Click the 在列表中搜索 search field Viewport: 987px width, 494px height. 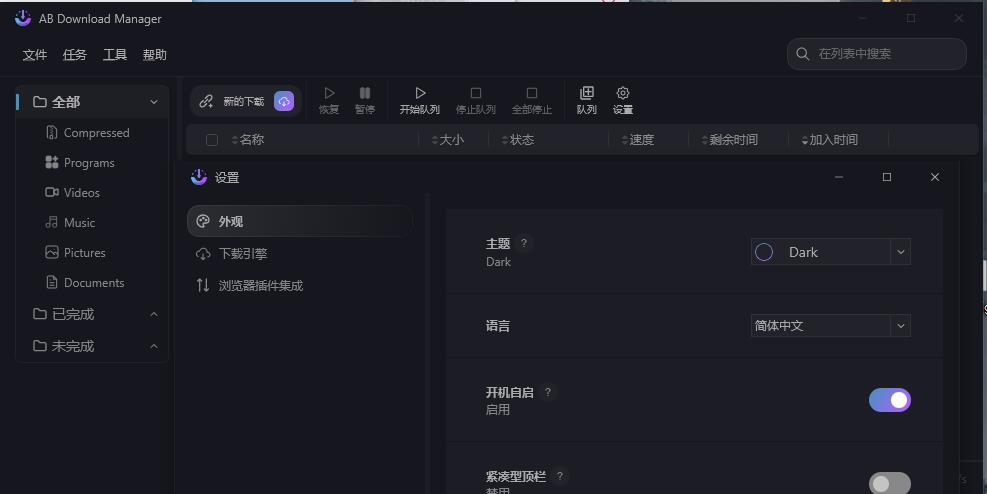pyautogui.click(x=885, y=54)
